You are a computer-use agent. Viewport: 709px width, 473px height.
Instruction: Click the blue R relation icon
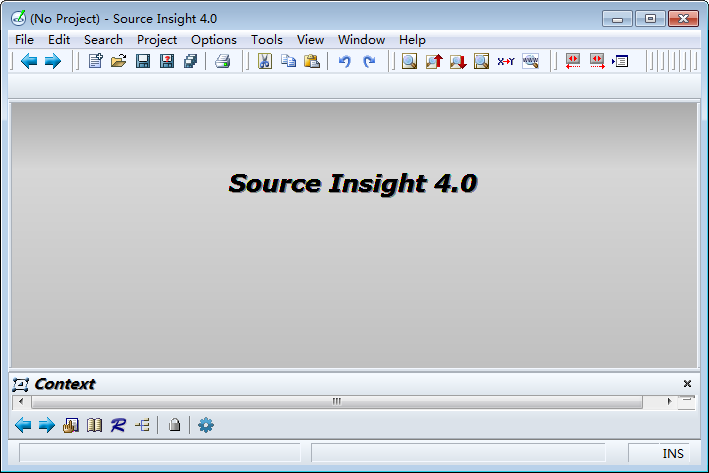(x=118, y=425)
